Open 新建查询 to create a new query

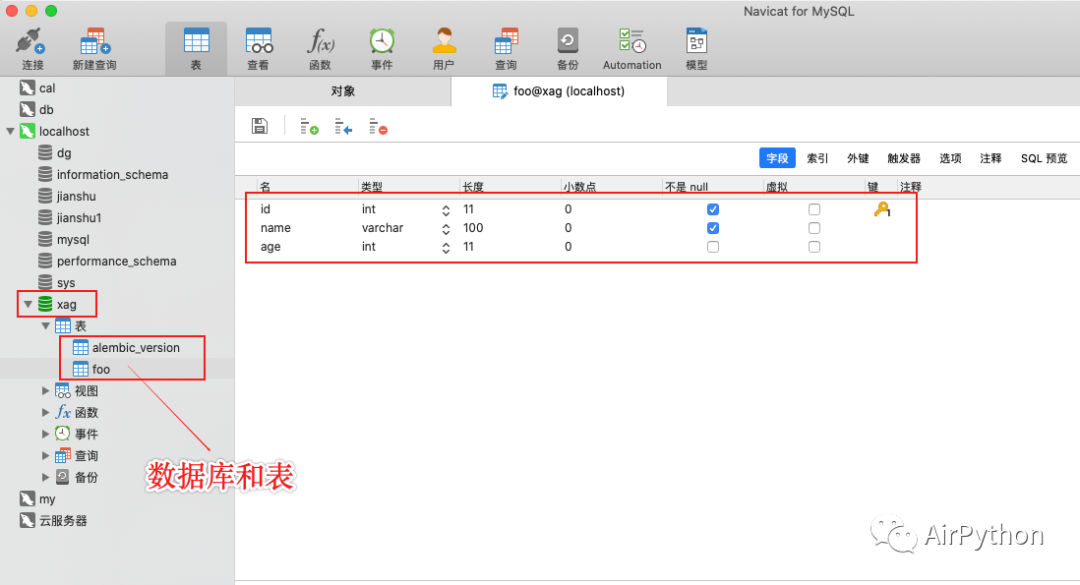[93, 44]
